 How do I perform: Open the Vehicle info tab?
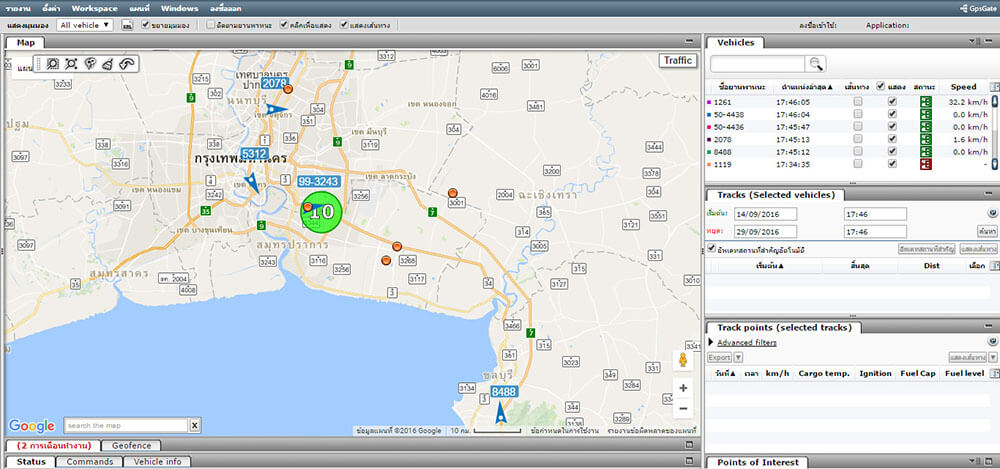(x=158, y=461)
